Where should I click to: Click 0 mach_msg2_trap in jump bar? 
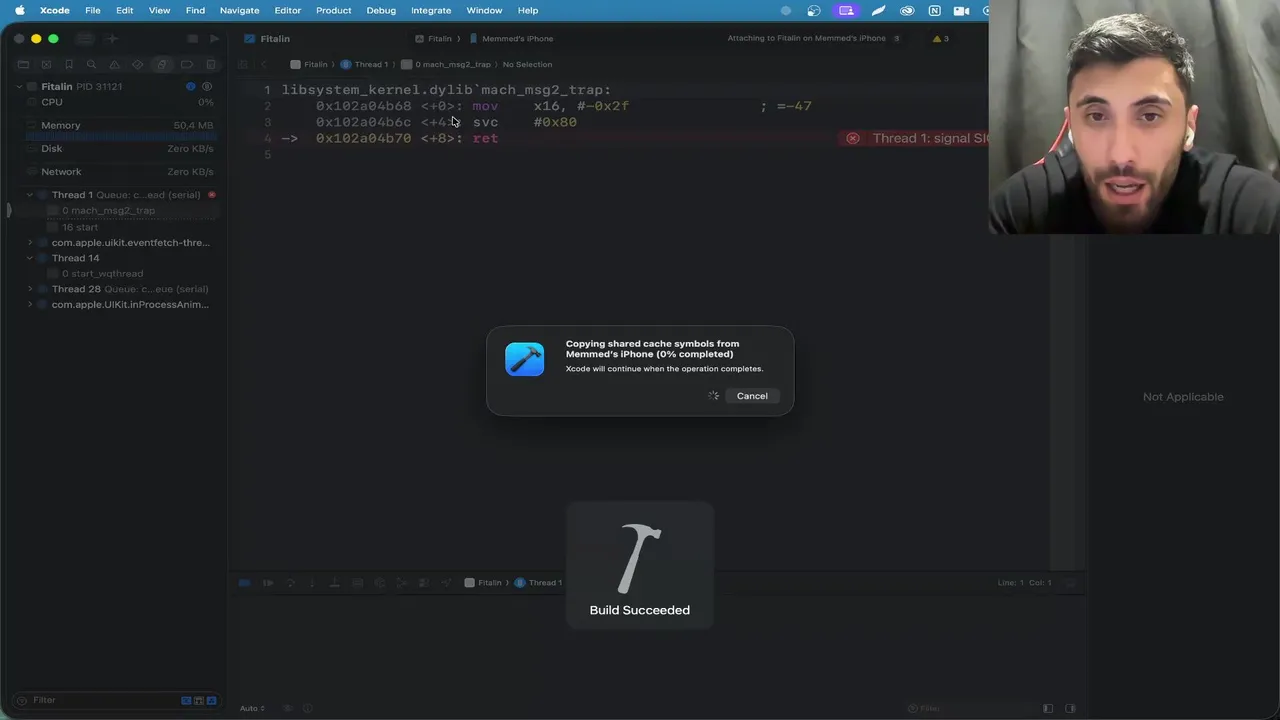[x=446, y=64]
